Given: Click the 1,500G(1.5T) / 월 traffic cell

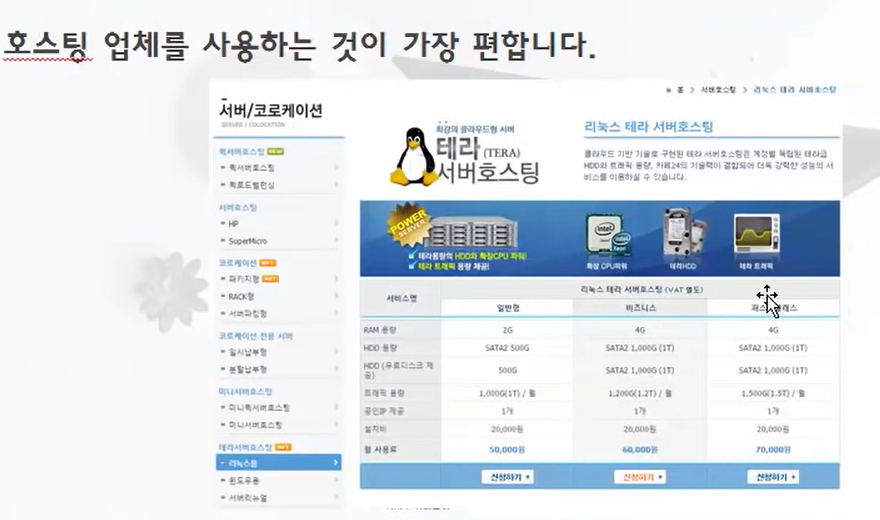Looking at the screenshot, I should click(773, 393).
